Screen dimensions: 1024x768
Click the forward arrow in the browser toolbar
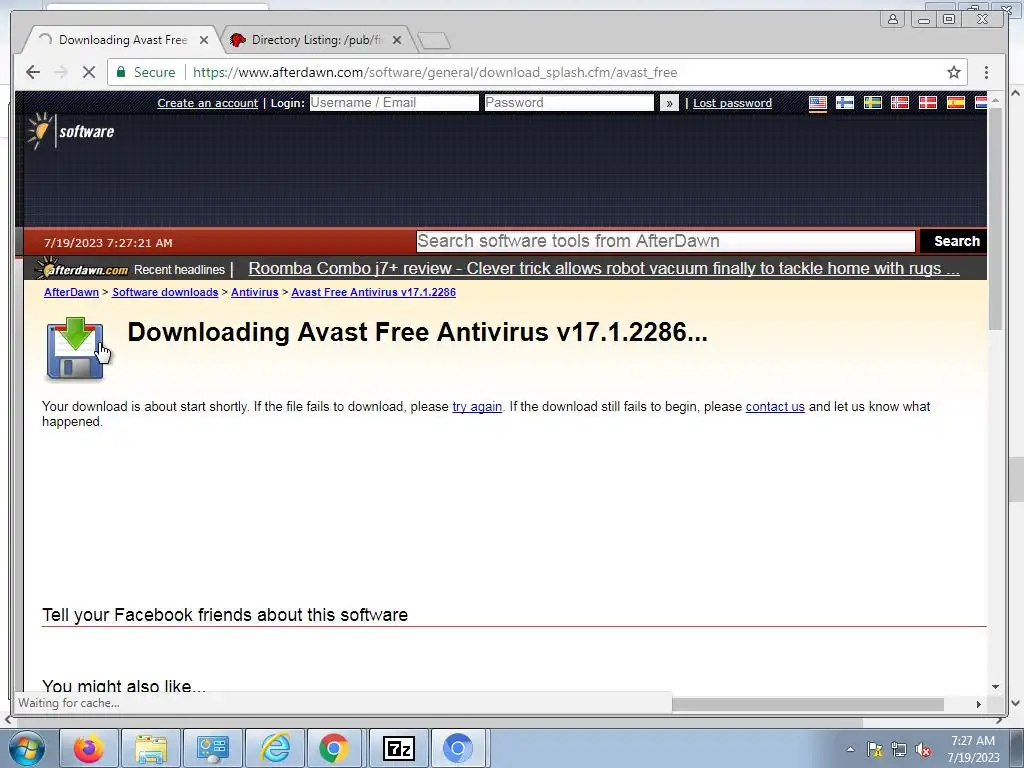[x=61, y=72]
